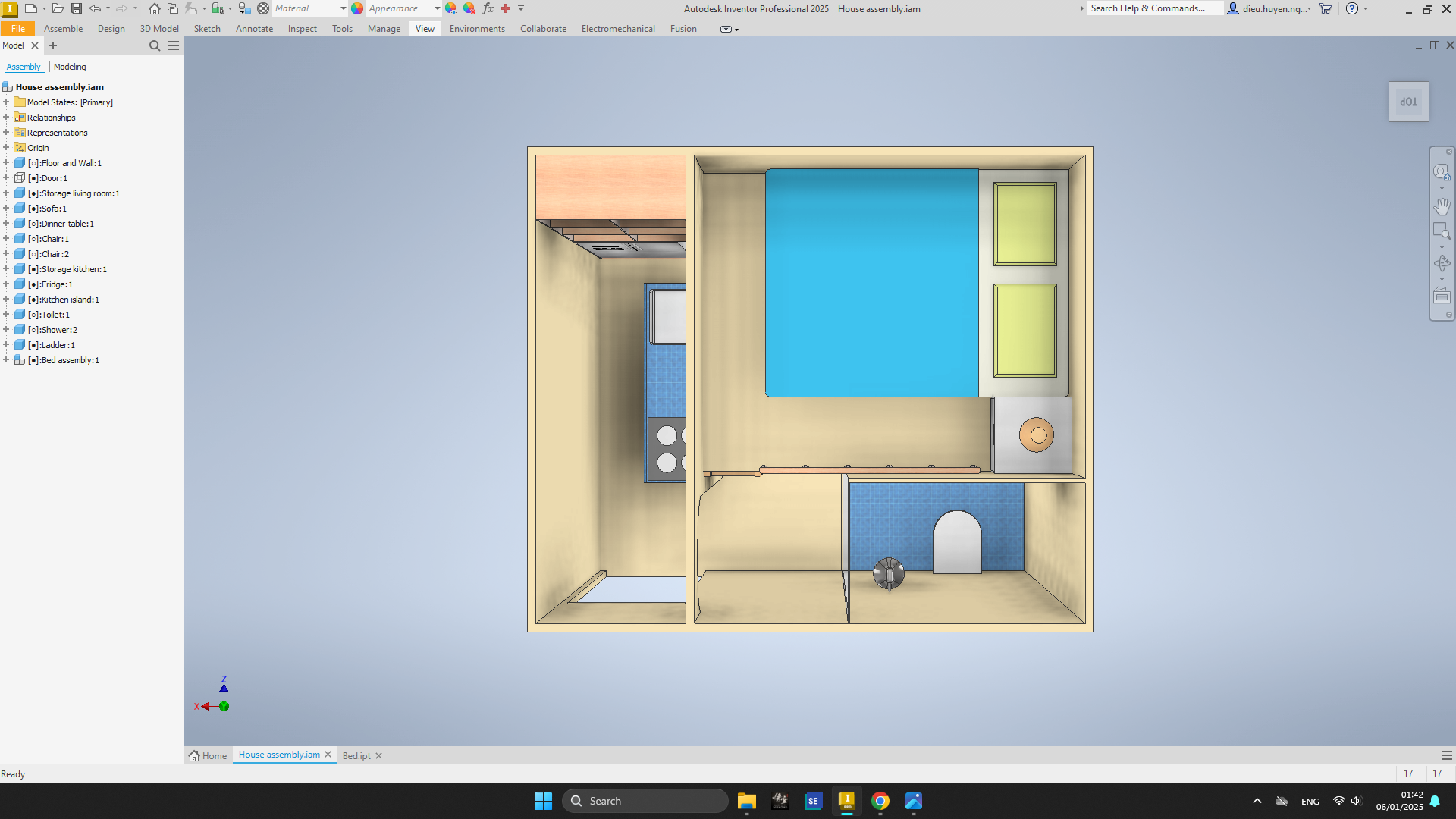Select Door:1 in the browser tree

54,178
